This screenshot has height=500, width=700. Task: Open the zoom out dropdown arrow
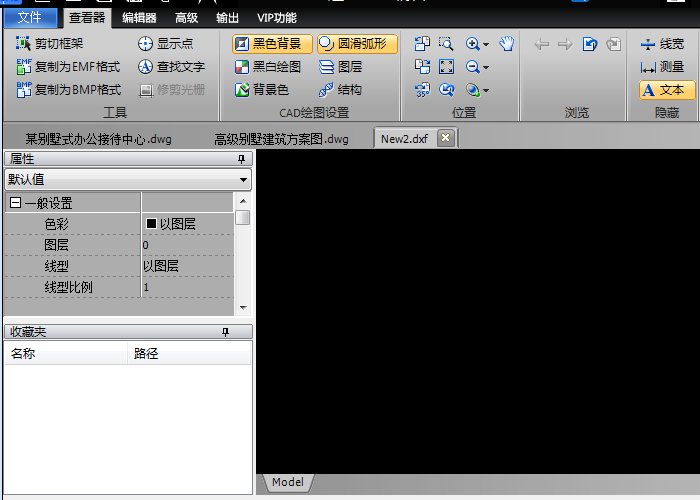point(486,67)
